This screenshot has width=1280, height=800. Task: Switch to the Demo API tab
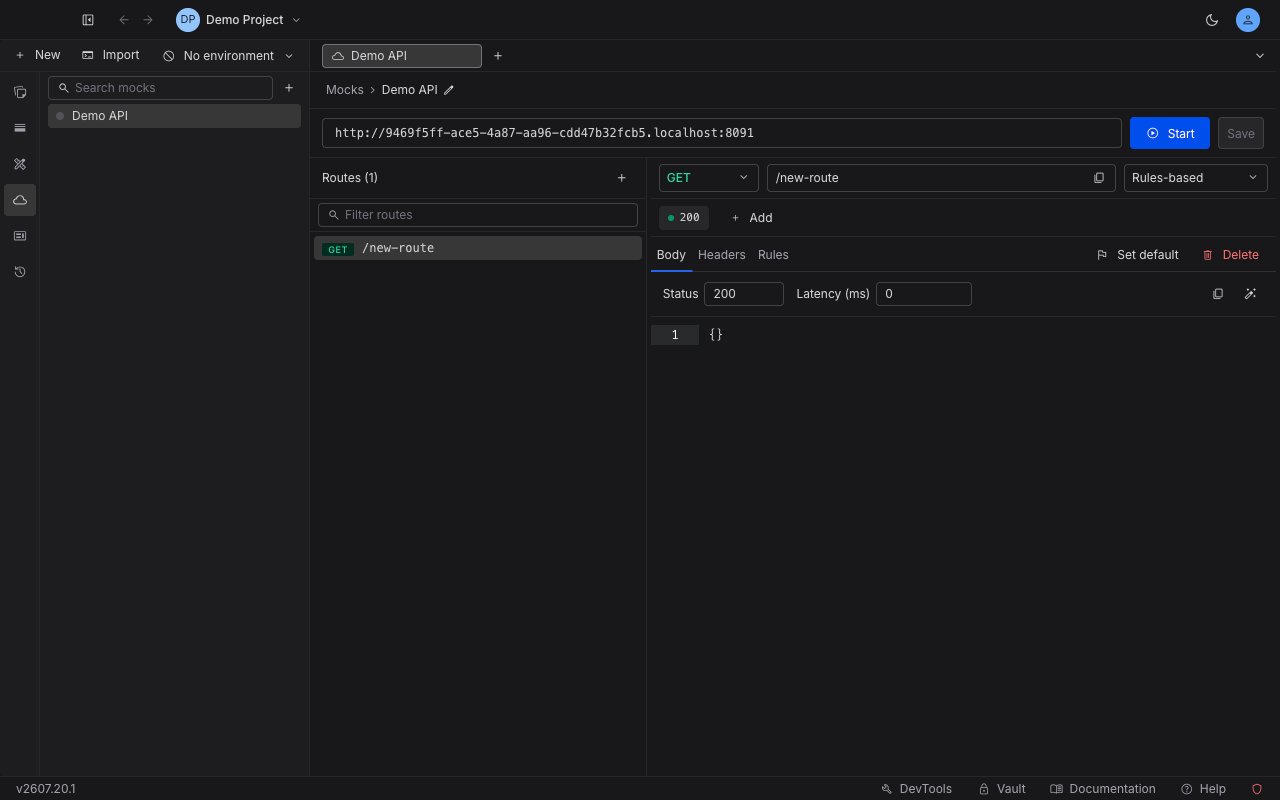coord(401,56)
